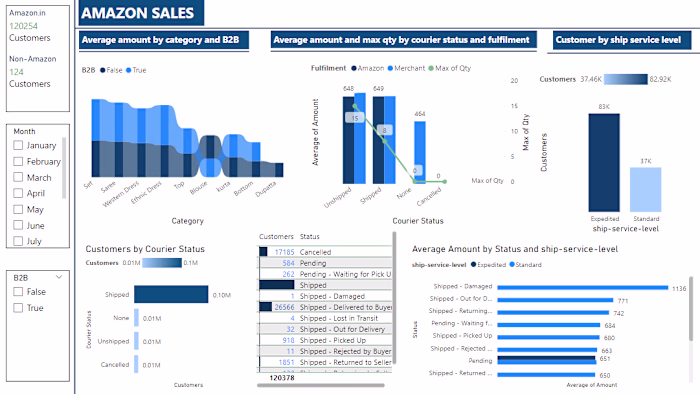Image resolution: width=700 pixels, height=394 pixels.
Task: Select the Cancelled bar in Customers by Courier Status
Action: coord(137,364)
